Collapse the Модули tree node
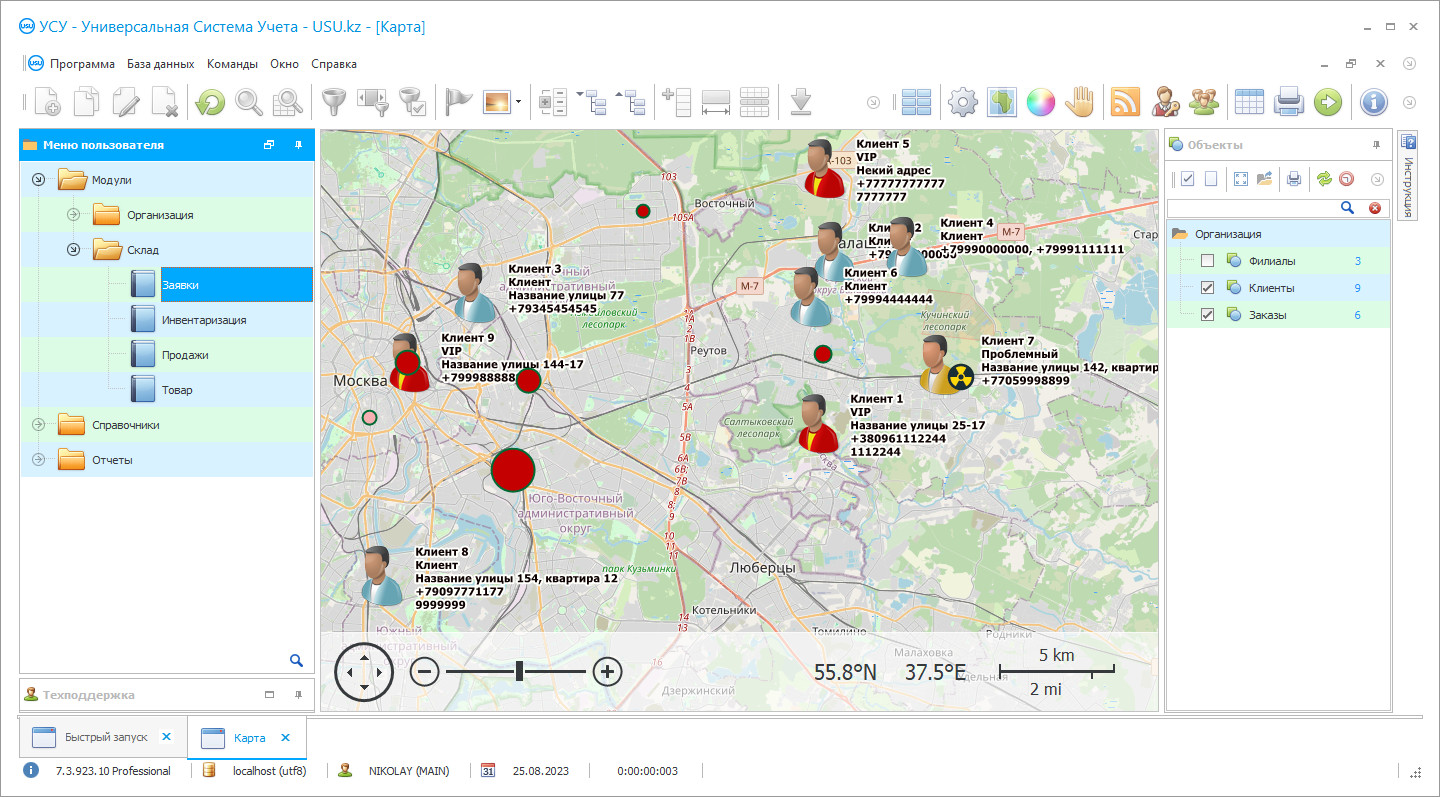This screenshot has height=797, width=1440. pyautogui.click(x=39, y=180)
